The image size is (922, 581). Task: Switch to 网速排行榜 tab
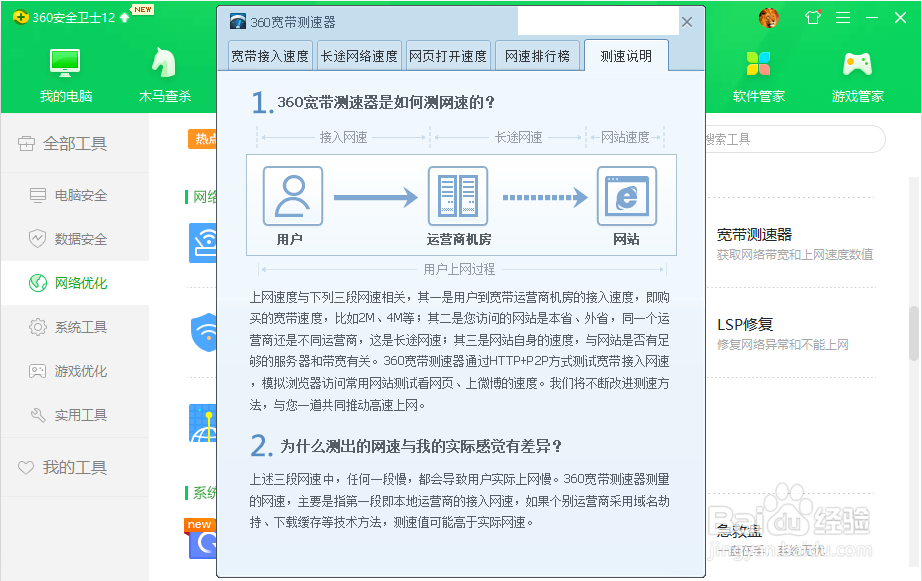pos(537,56)
